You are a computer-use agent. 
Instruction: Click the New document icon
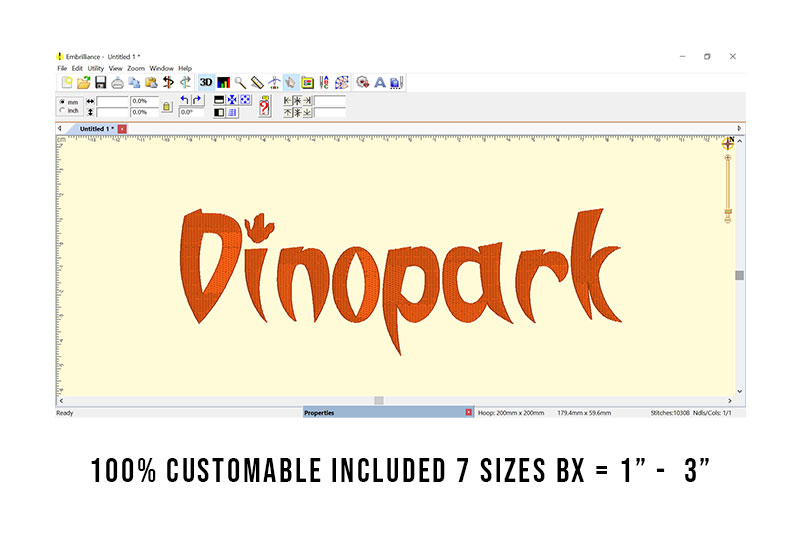67,83
